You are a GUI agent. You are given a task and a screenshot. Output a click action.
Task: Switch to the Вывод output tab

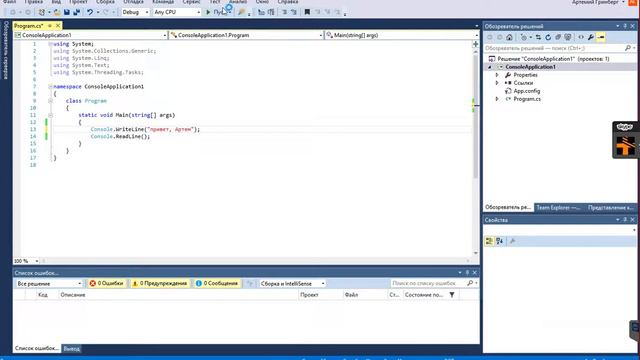coord(71,349)
